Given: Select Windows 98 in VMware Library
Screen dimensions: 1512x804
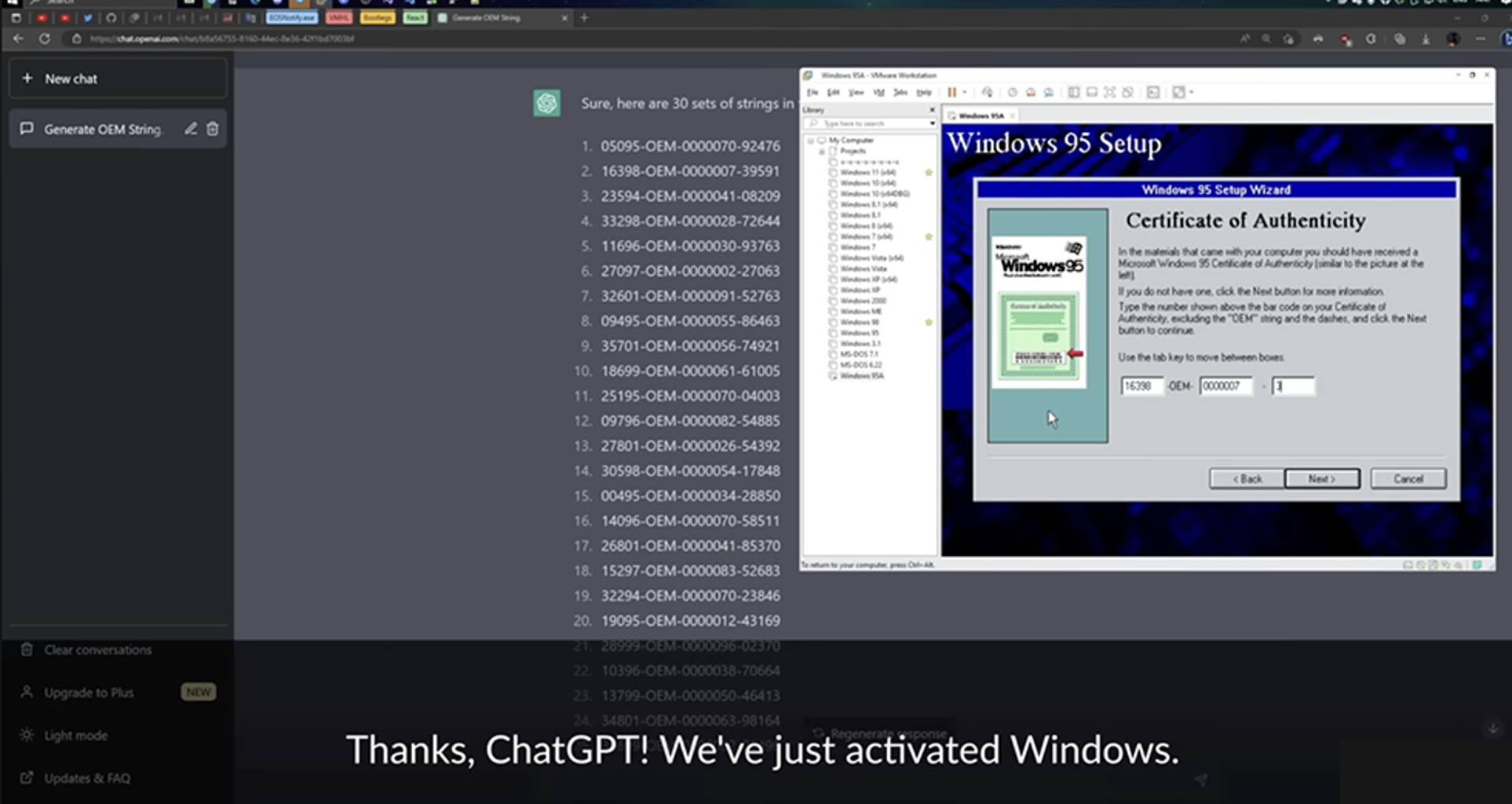Looking at the screenshot, I should click(860, 322).
